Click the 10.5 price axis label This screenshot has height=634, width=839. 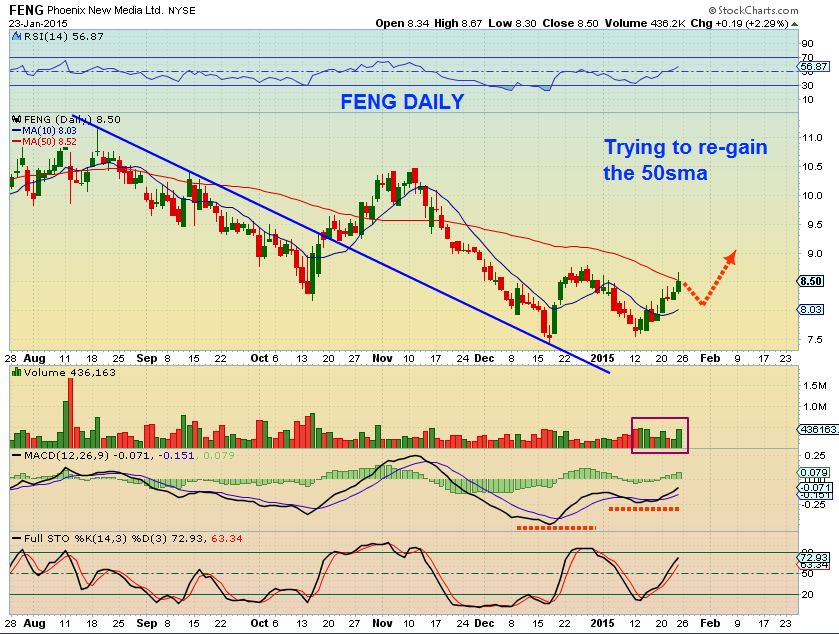click(811, 166)
